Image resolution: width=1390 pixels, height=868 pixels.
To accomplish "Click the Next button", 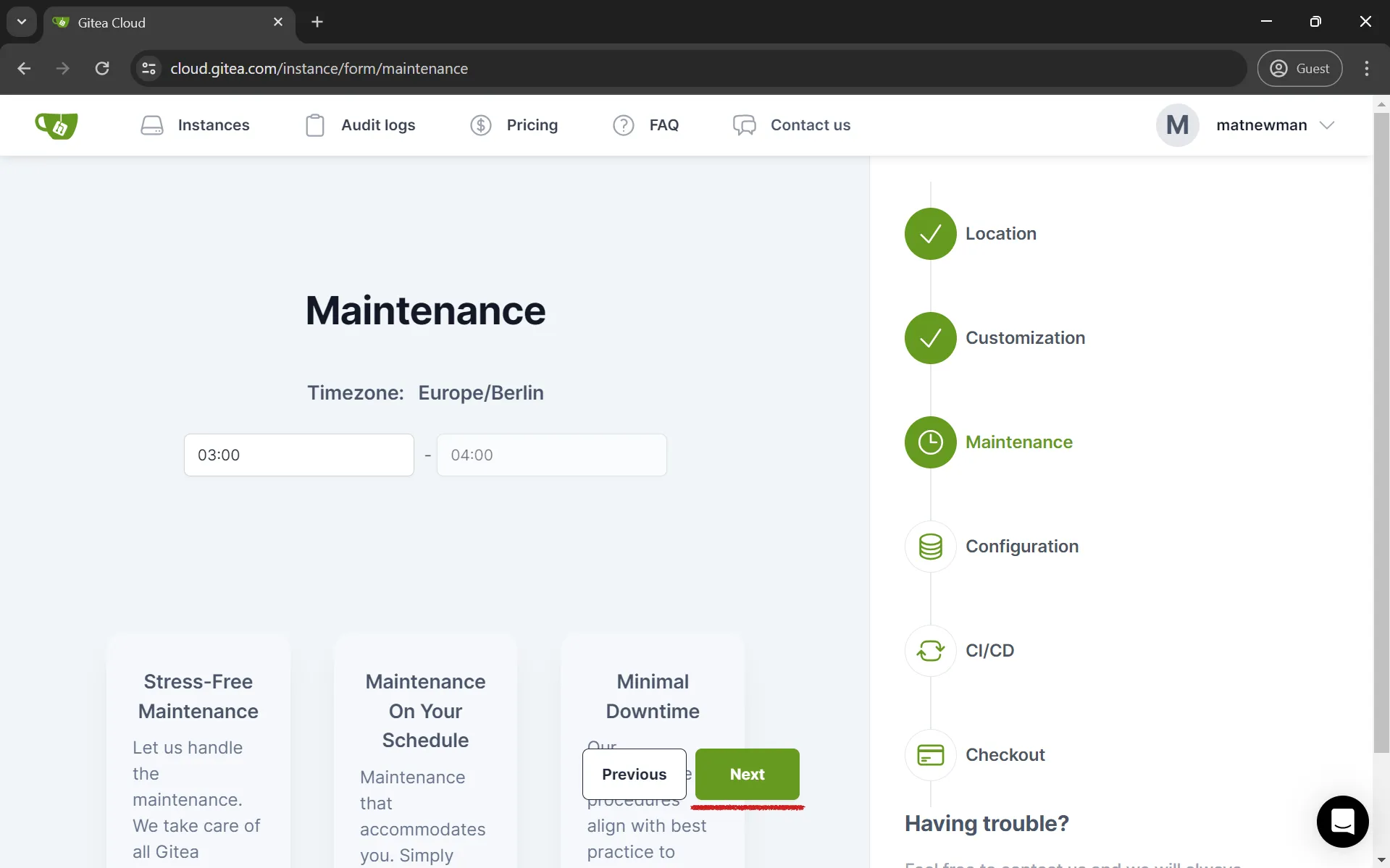I will [x=747, y=774].
